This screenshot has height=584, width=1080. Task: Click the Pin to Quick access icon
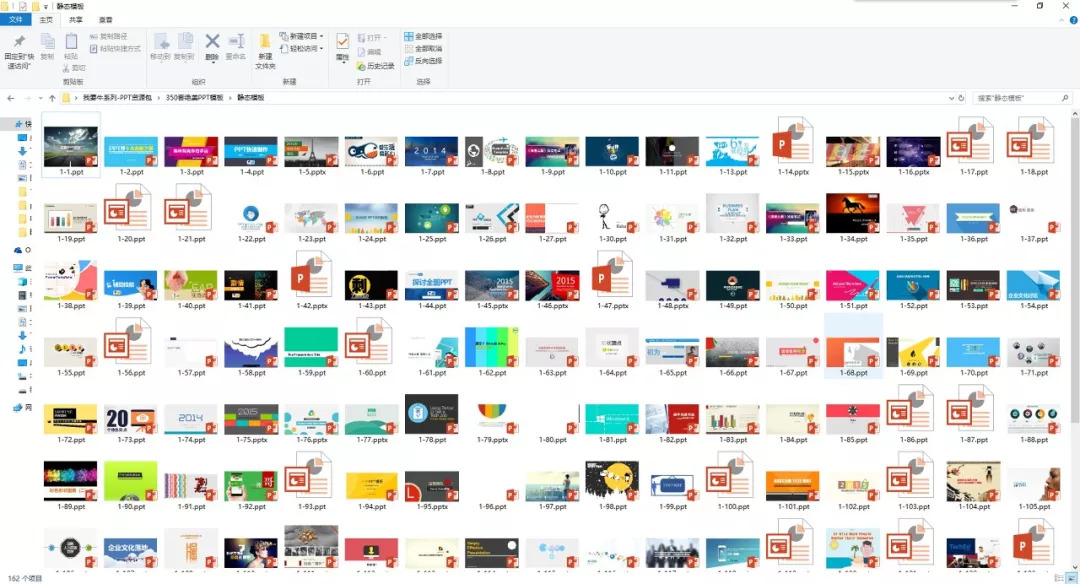tap(19, 41)
